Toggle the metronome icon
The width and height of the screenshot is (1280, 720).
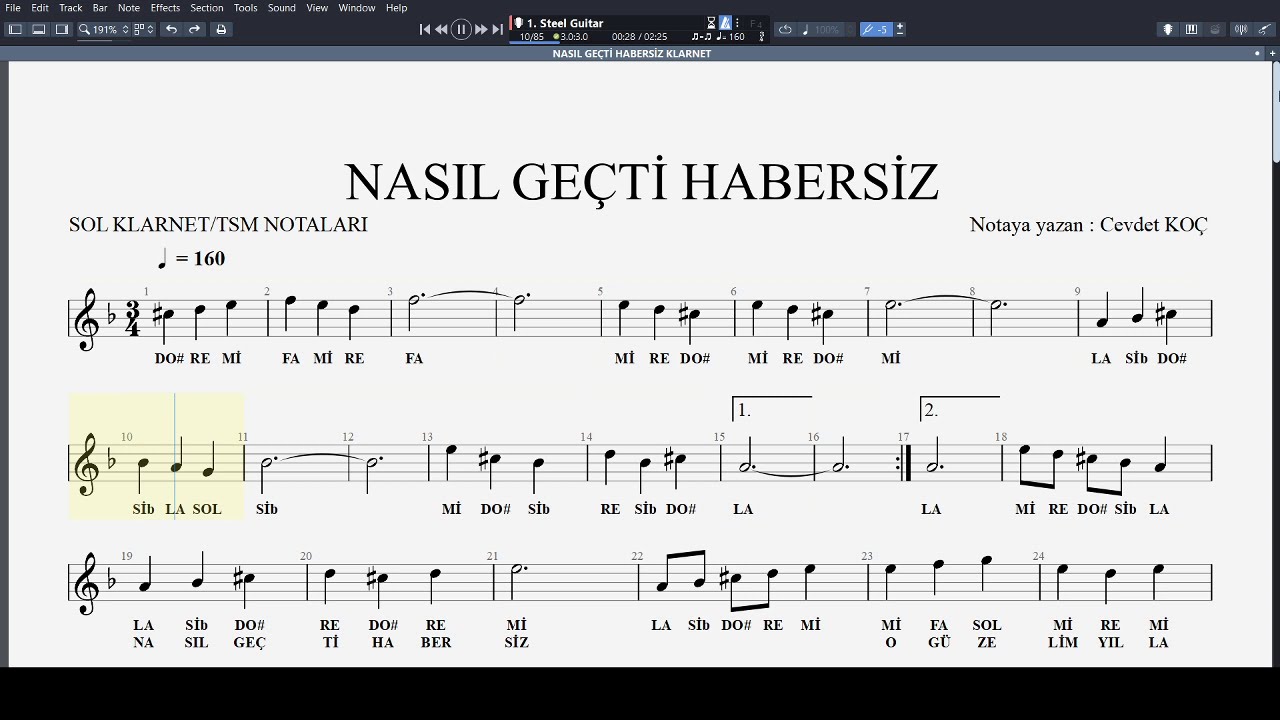point(726,23)
